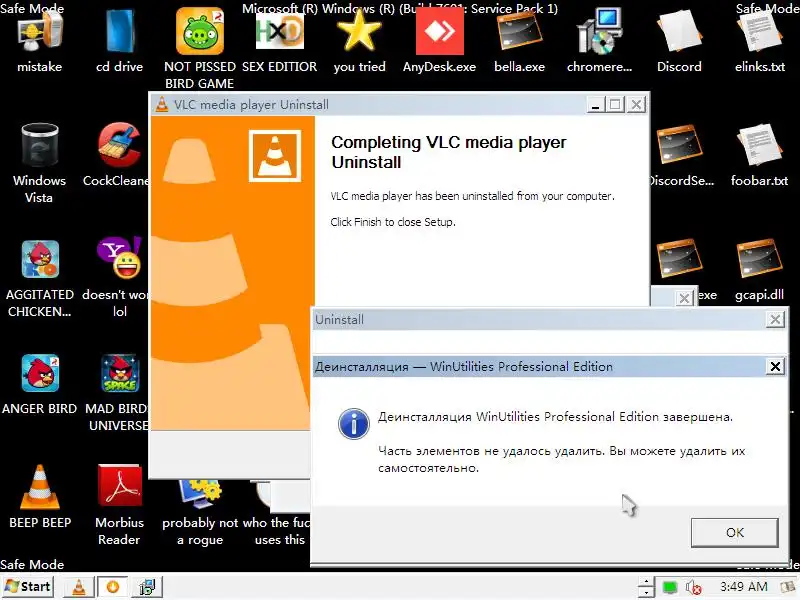Viewport: 800px width, 600px height.
Task: Close the VLC media player Uninstall window
Action: tap(636, 105)
